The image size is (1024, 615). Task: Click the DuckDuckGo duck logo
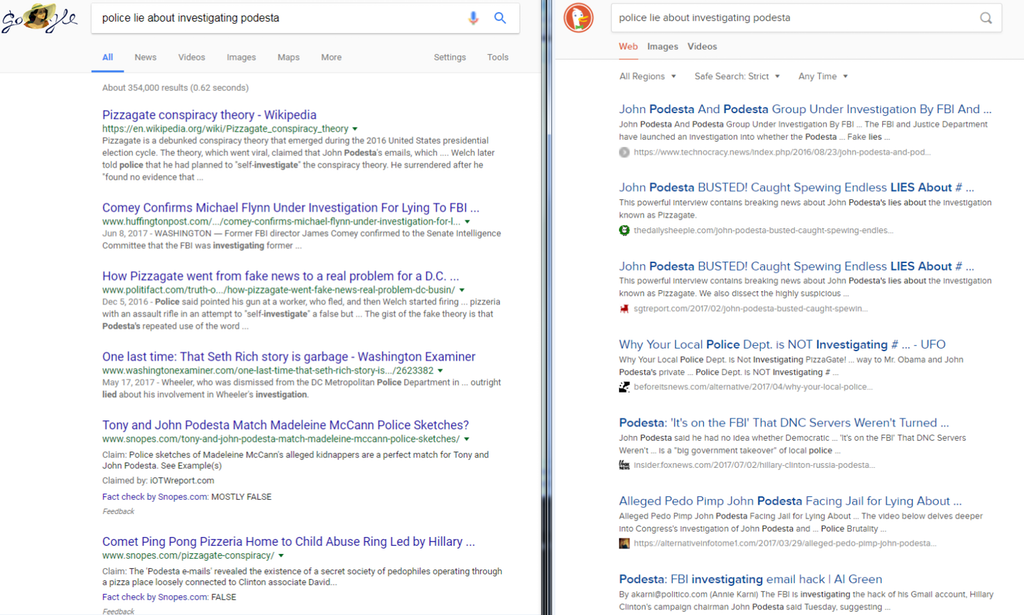point(578,18)
